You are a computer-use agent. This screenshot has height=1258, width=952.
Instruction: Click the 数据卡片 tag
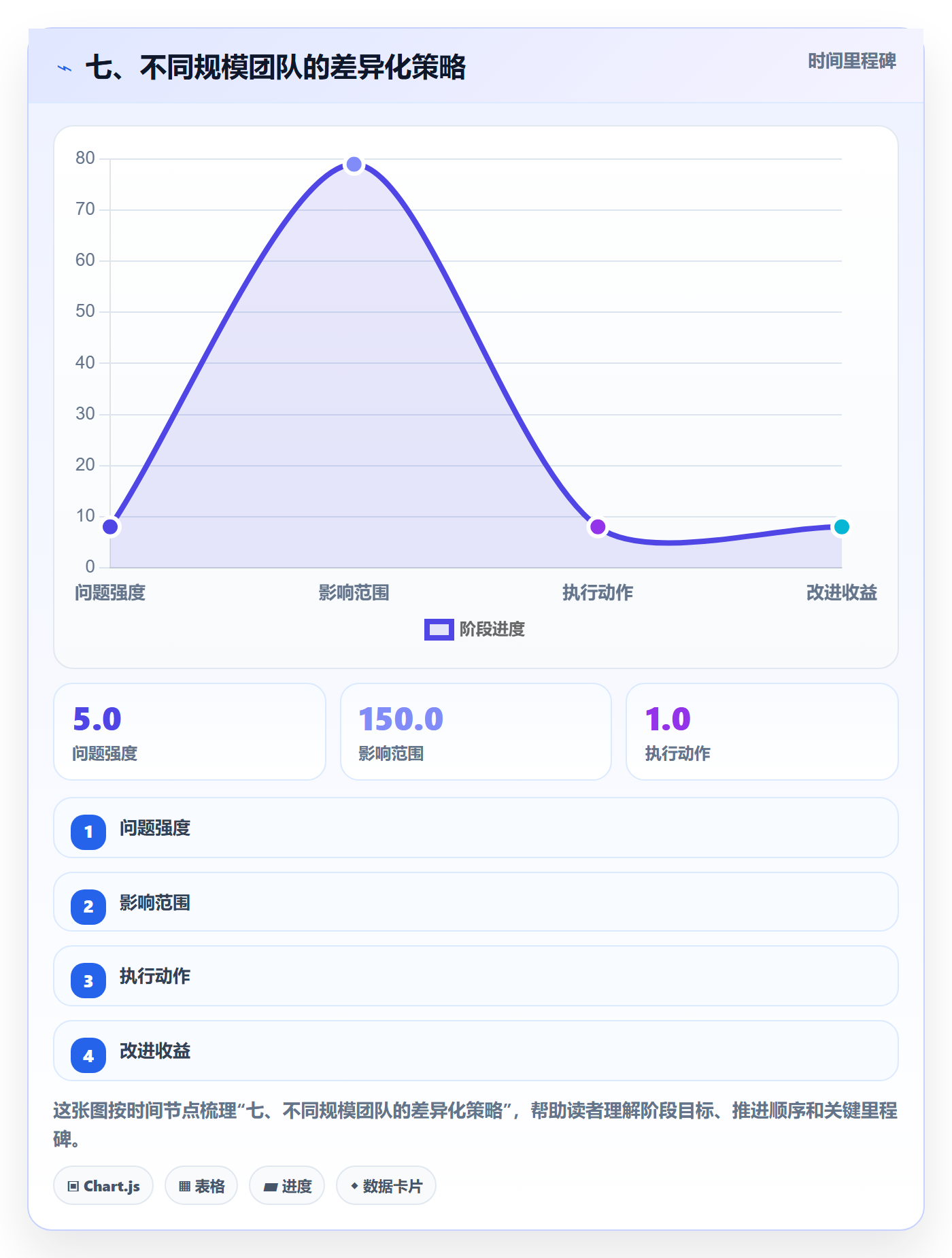coord(386,1186)
